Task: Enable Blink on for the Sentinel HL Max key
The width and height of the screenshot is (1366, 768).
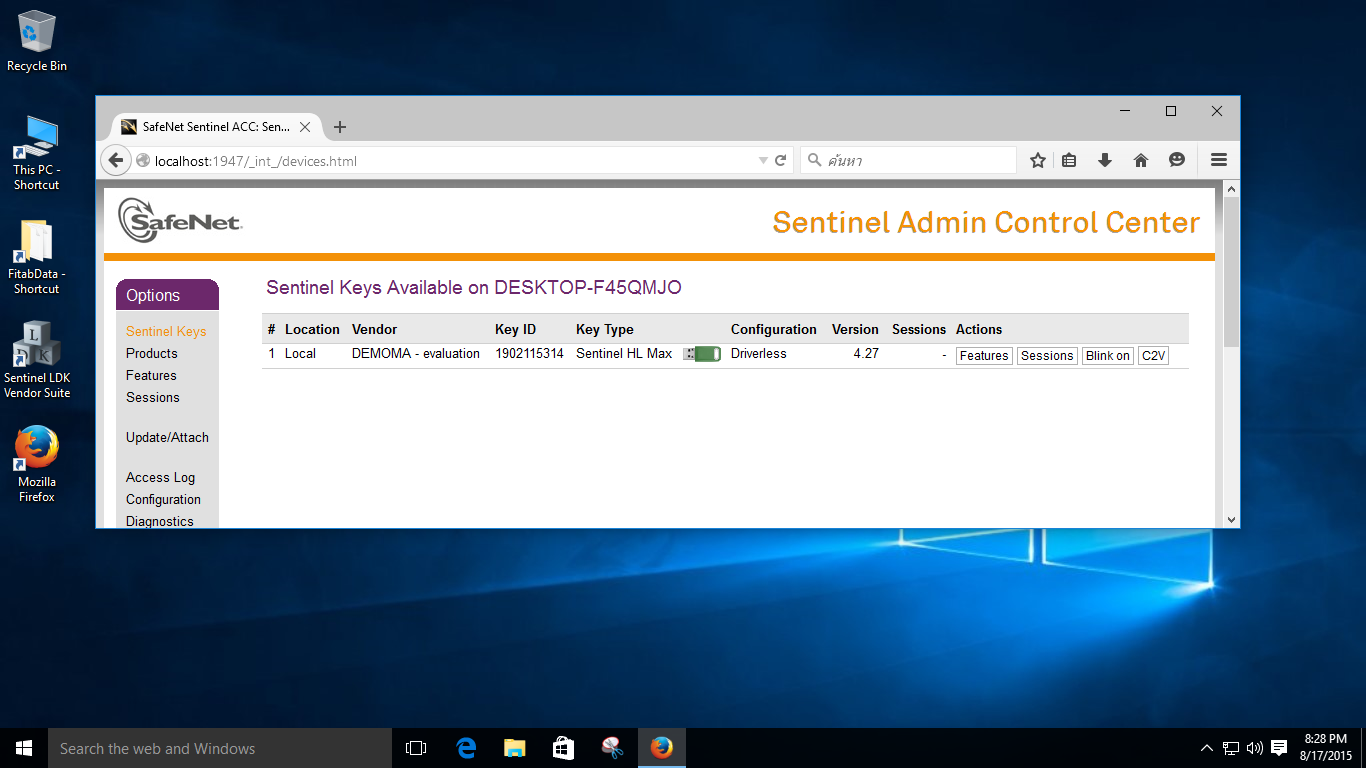Action: point(1107,355)
